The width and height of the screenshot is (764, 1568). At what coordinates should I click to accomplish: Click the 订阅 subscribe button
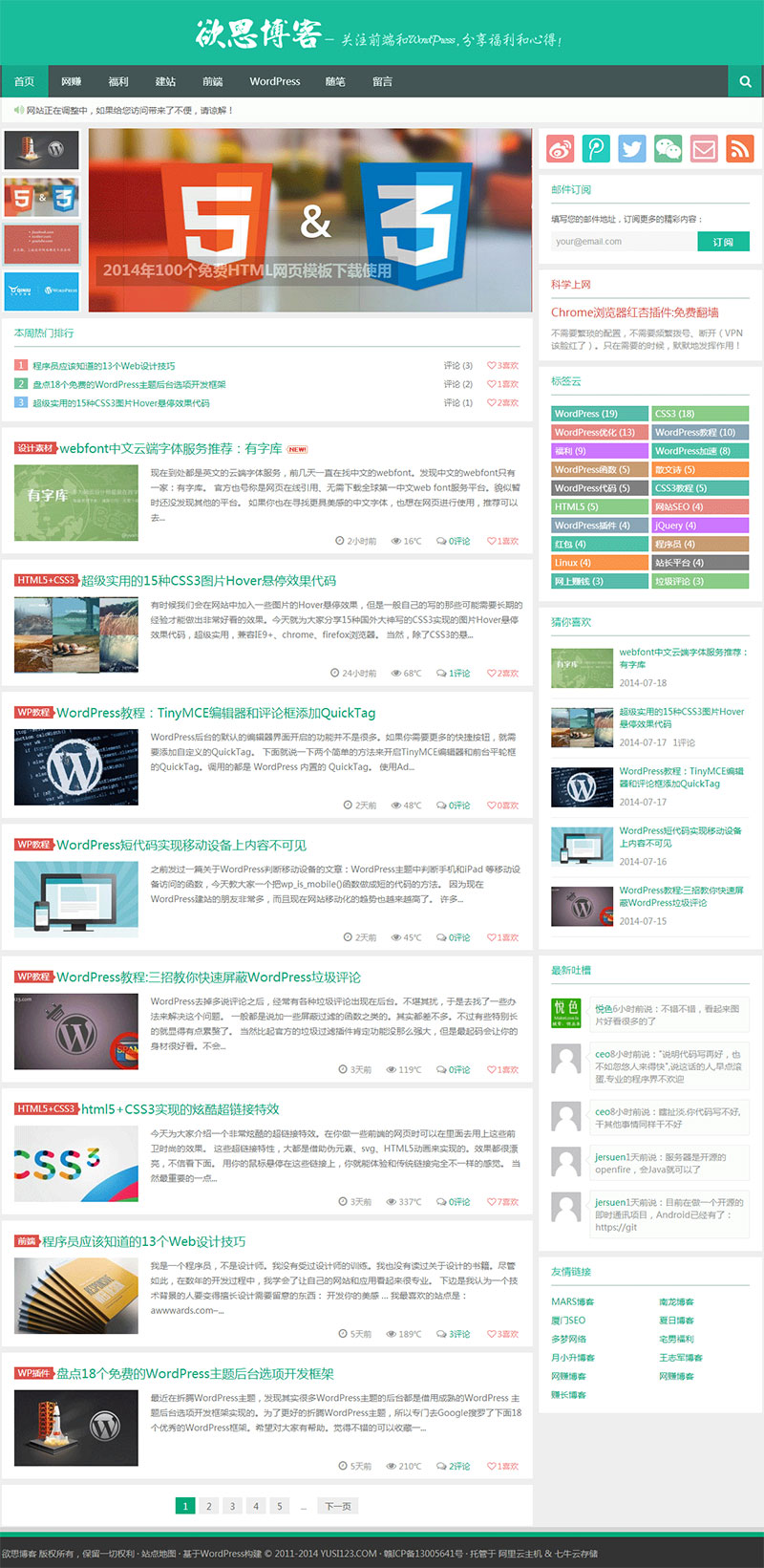point(723,242)
